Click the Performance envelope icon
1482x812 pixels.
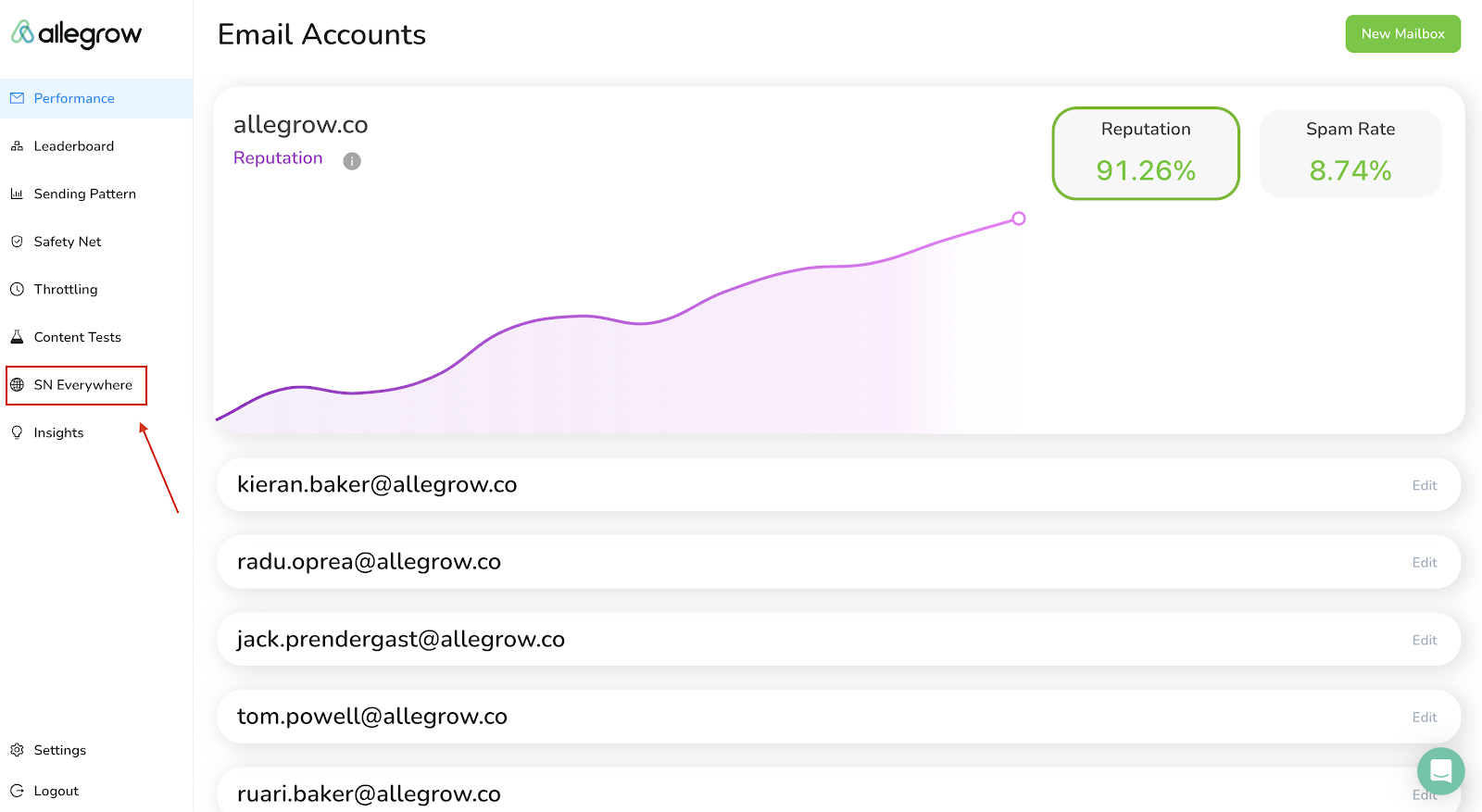(17, 98)
